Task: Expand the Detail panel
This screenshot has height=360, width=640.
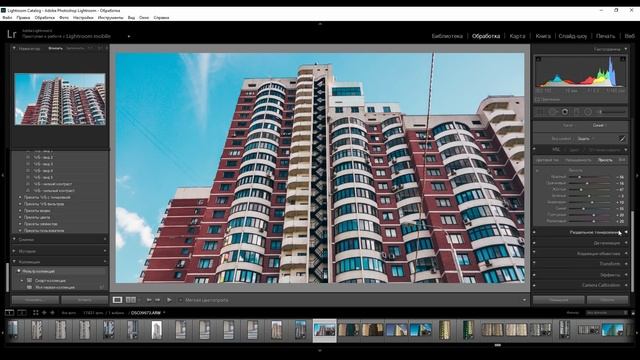Action: pyautogui.click(x=626, y=243)
